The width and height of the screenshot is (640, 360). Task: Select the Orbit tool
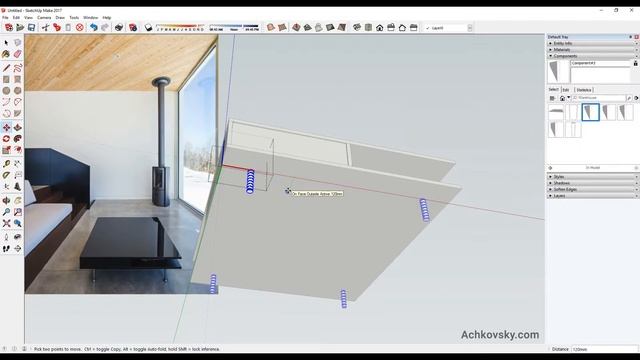(6, 200)
